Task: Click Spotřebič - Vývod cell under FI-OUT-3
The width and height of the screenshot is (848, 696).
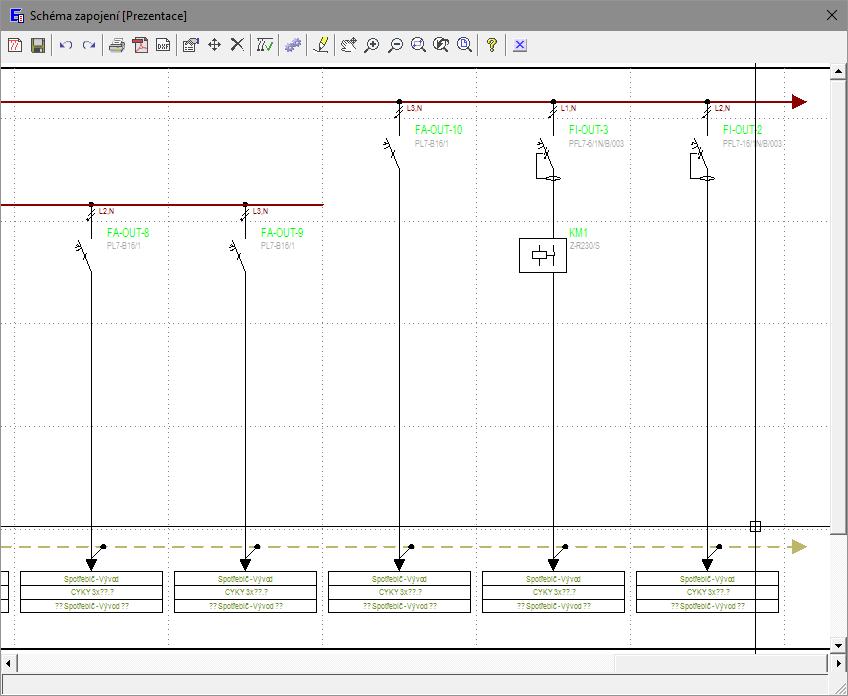Action: [553, 579]
